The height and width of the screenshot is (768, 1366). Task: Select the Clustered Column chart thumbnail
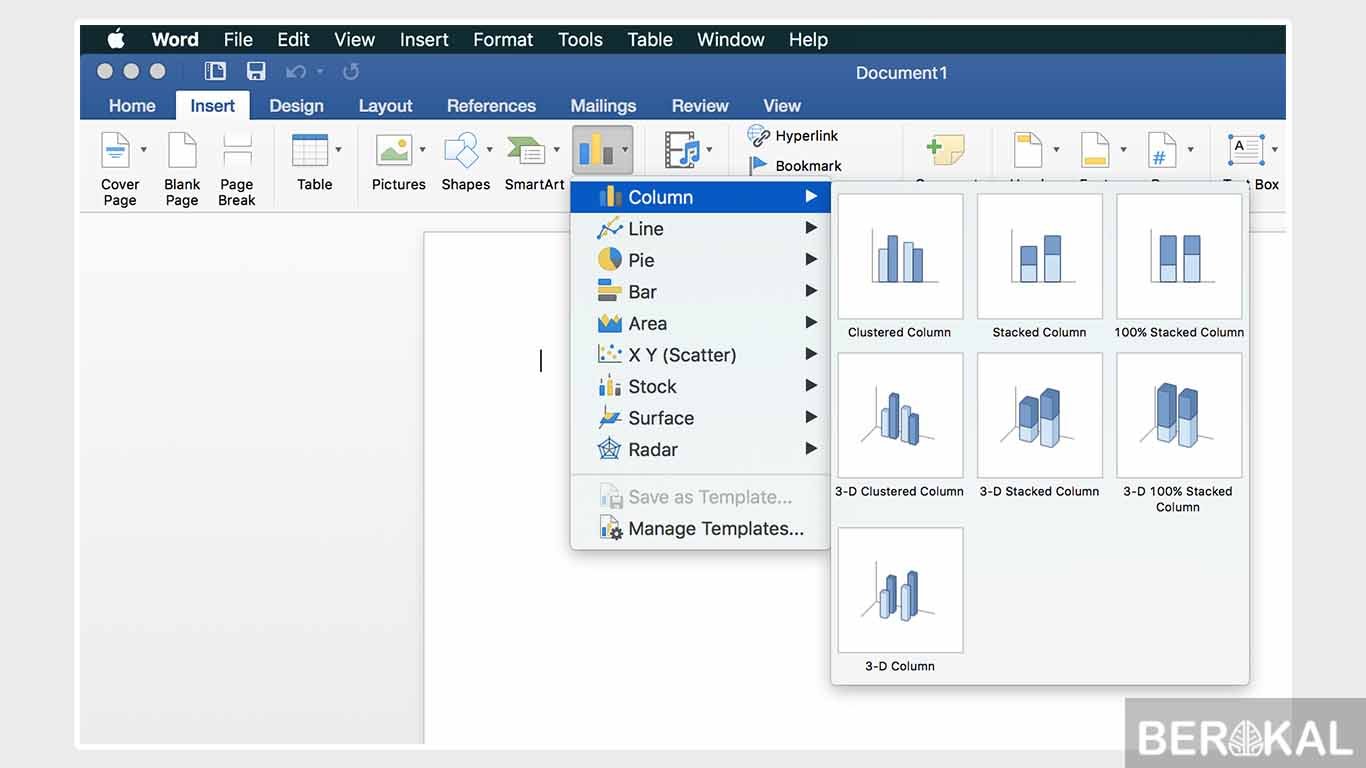tap(900, 256)
